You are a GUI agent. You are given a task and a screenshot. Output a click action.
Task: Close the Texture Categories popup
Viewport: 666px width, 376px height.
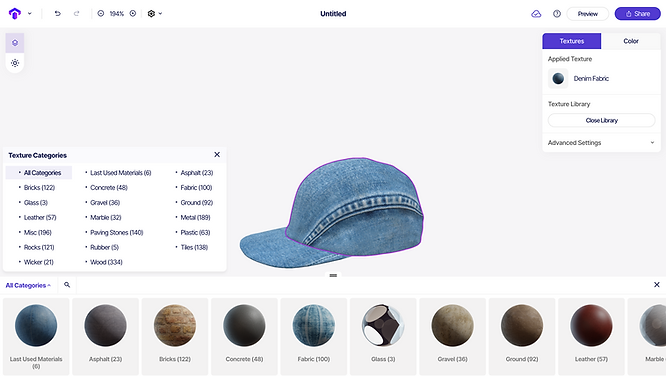click(x=217, y=155)
